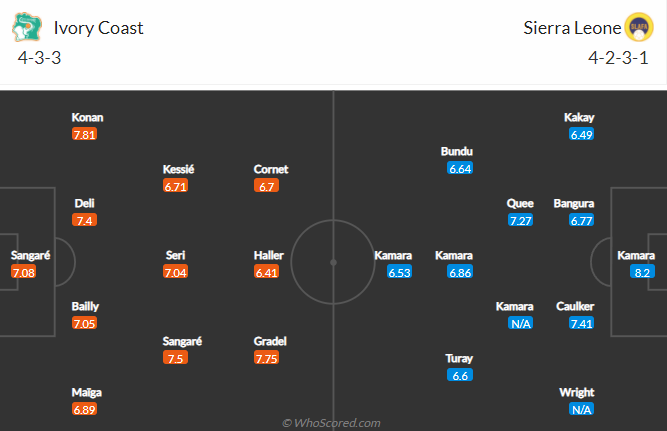
Task: Click Cornet's 6.7 rating badge
Action: pos(266,186)
